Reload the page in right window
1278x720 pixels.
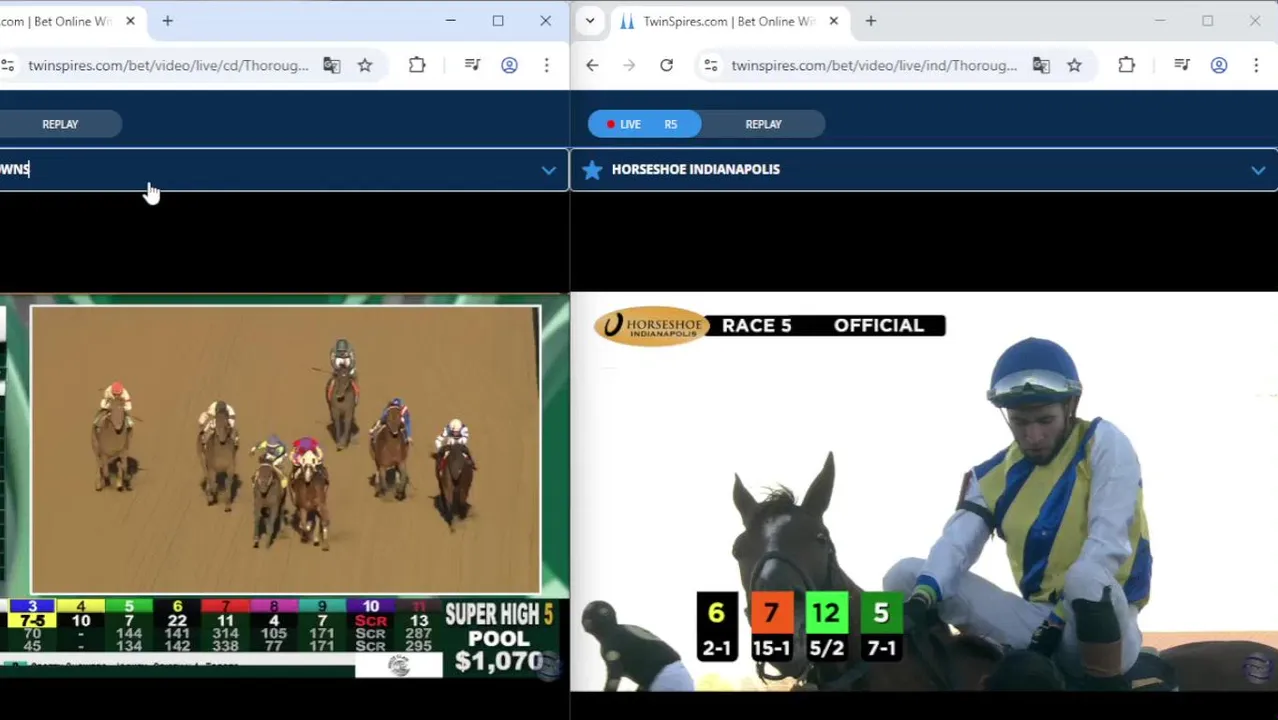tap(666, 65)
